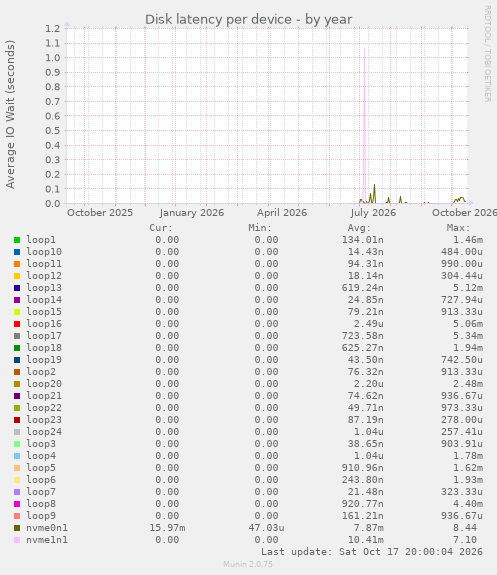Click the loop15 legend label

point(44,312)
